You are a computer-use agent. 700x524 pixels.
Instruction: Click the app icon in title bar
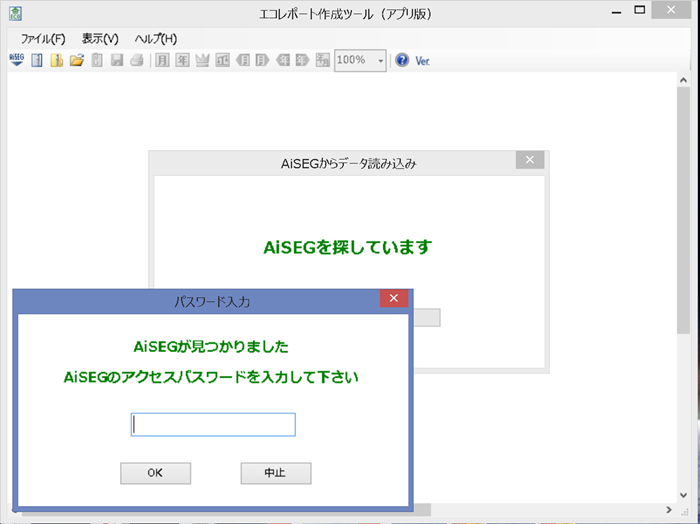pos(16,13)
